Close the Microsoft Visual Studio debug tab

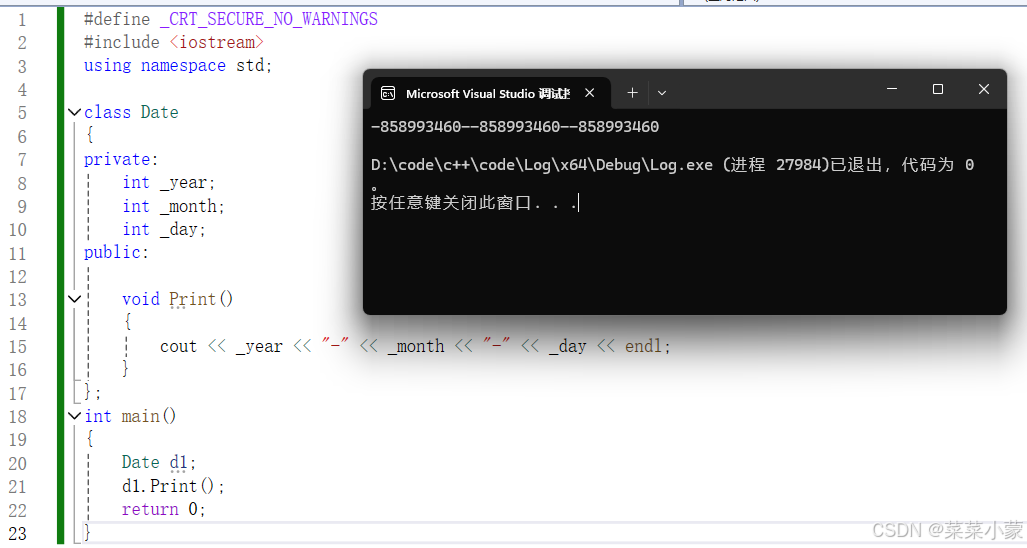coord(589,93)
